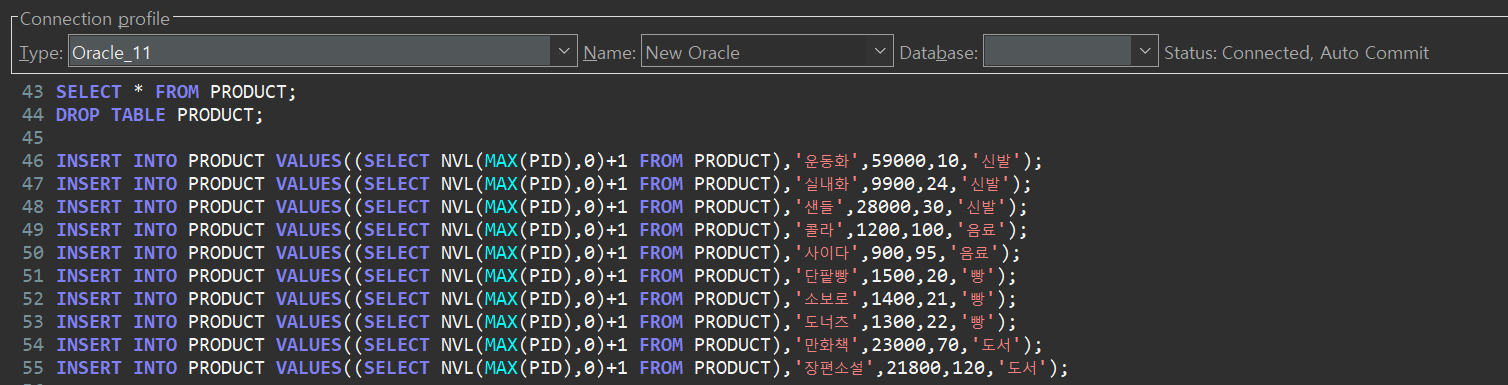Click line number 46 in the gutter
This screenshot has height=385, width=1508.
[32, 161]
